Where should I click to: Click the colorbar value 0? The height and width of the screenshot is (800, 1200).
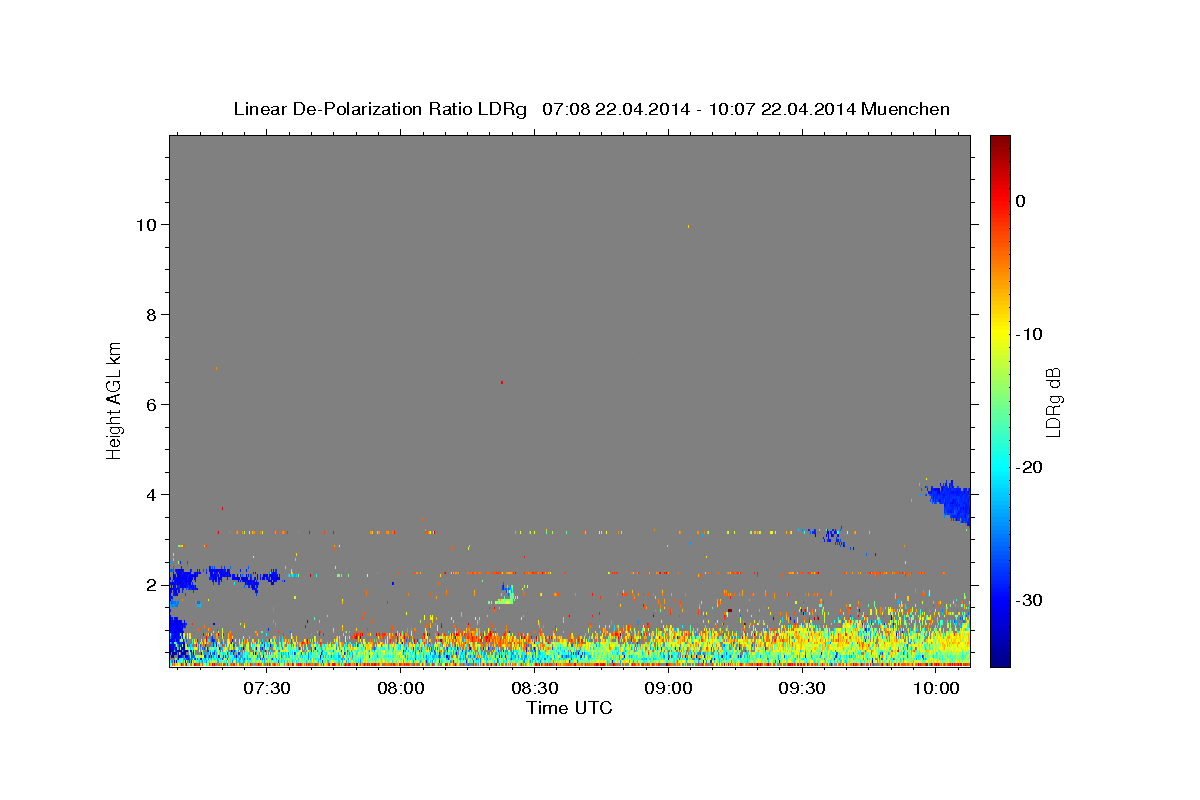coord(1021,201)
